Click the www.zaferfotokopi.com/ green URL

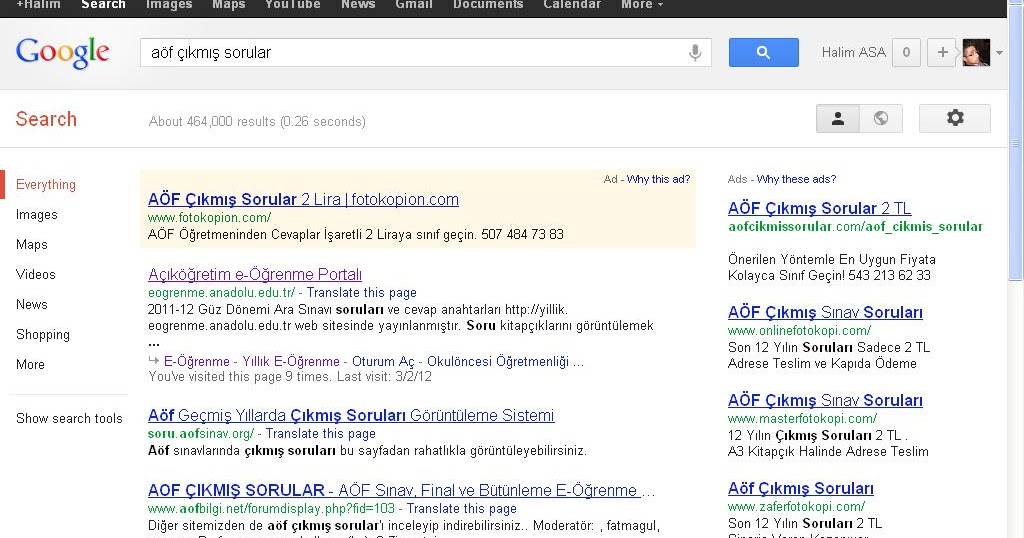click(796, 507)
